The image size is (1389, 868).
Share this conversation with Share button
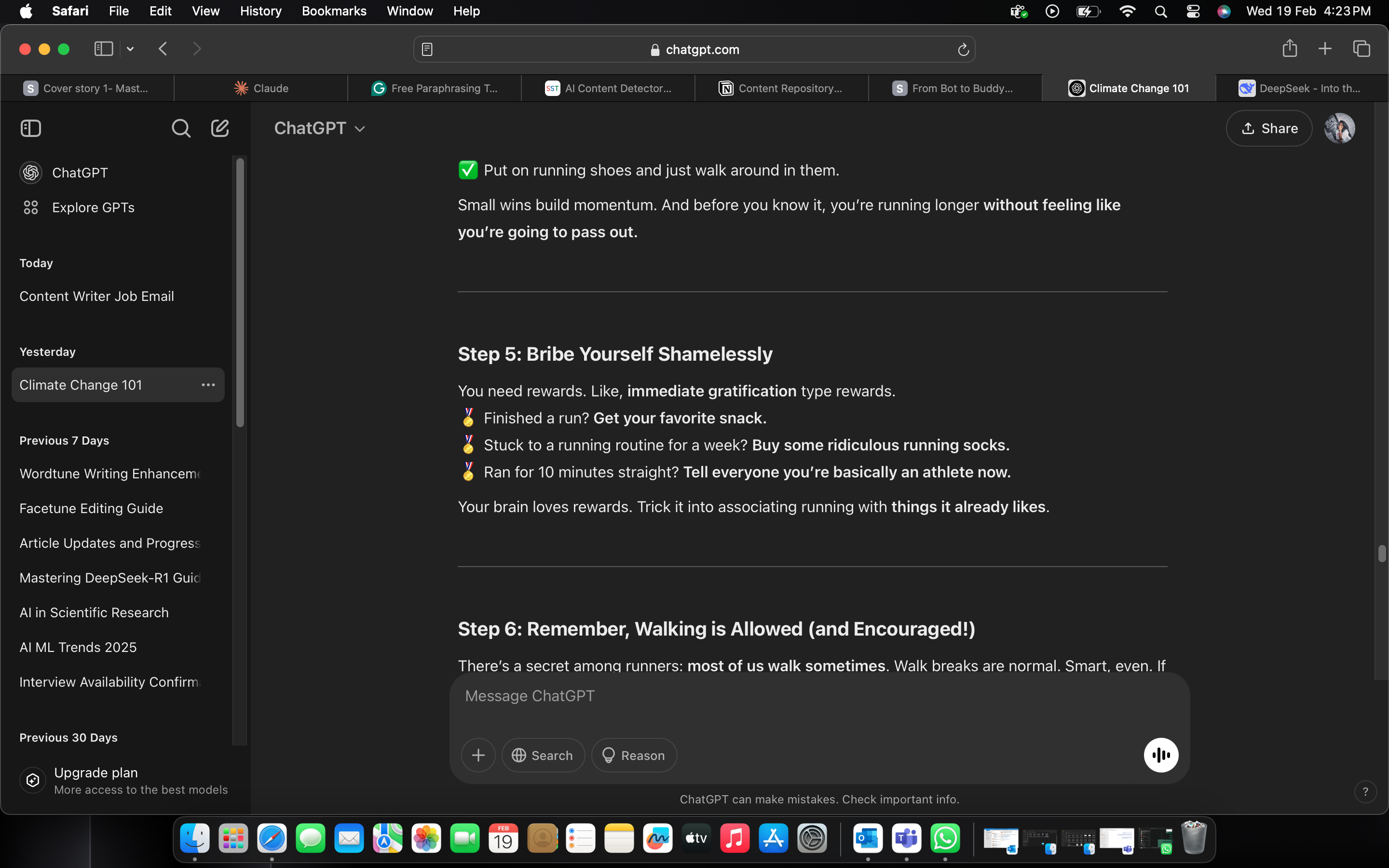[x=1269, y=128]
